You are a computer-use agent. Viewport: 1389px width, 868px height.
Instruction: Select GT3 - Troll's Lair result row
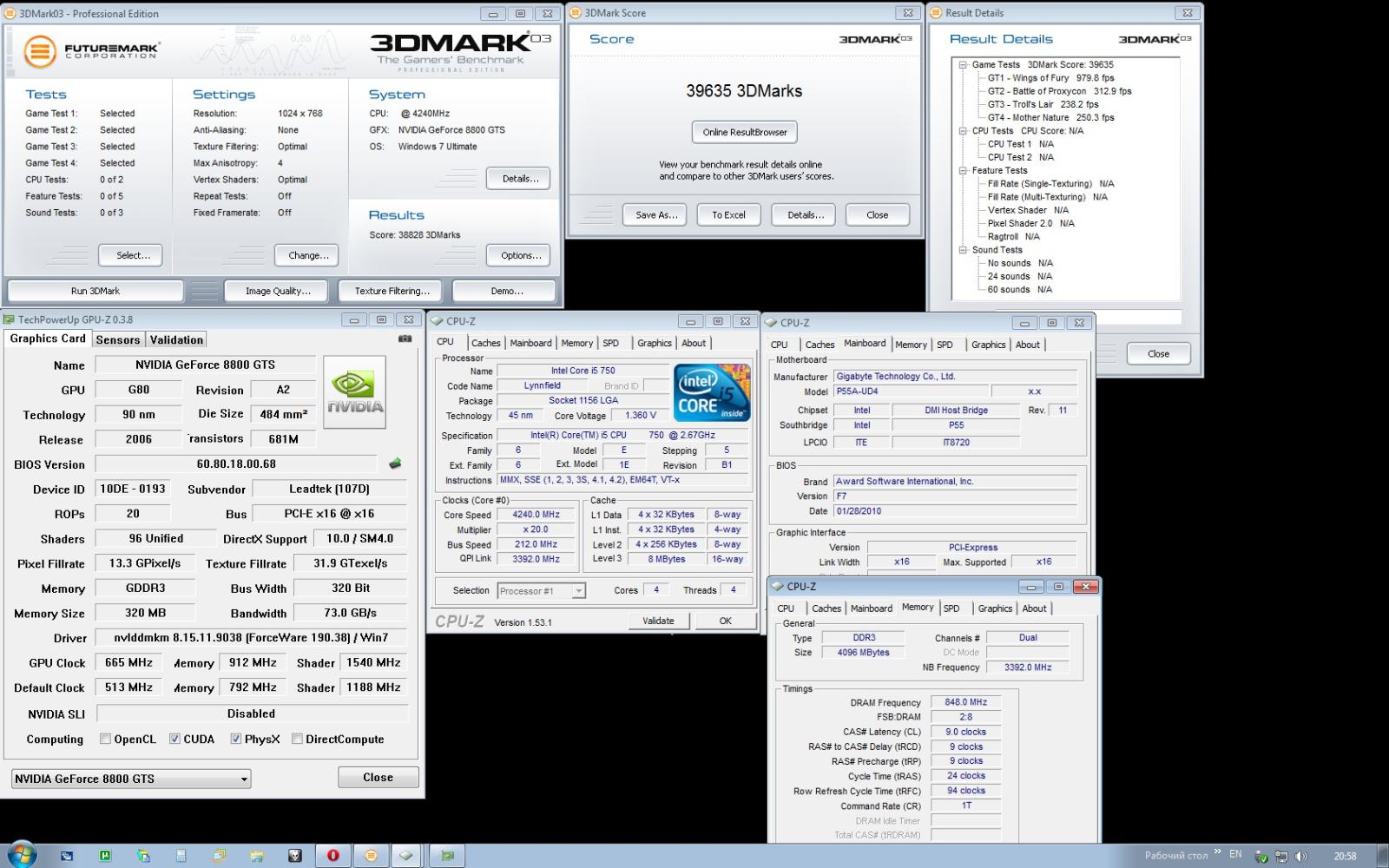point(1043,104)
